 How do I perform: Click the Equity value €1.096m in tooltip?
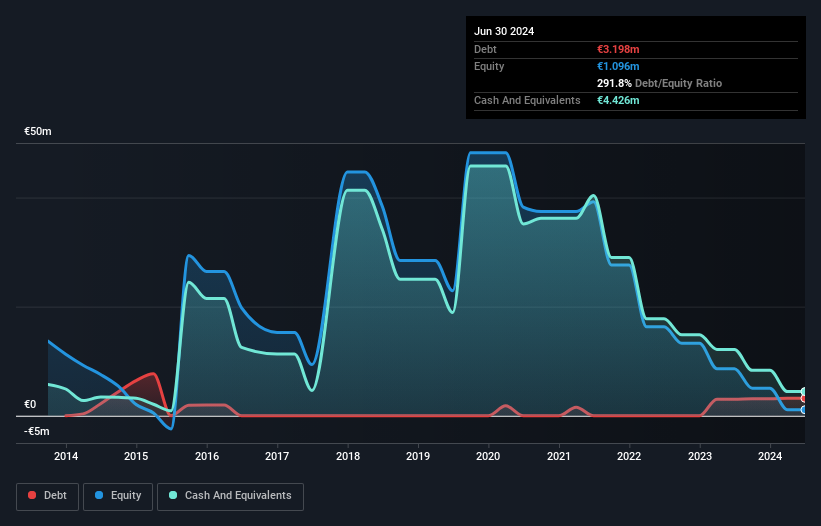click(618, 66)
